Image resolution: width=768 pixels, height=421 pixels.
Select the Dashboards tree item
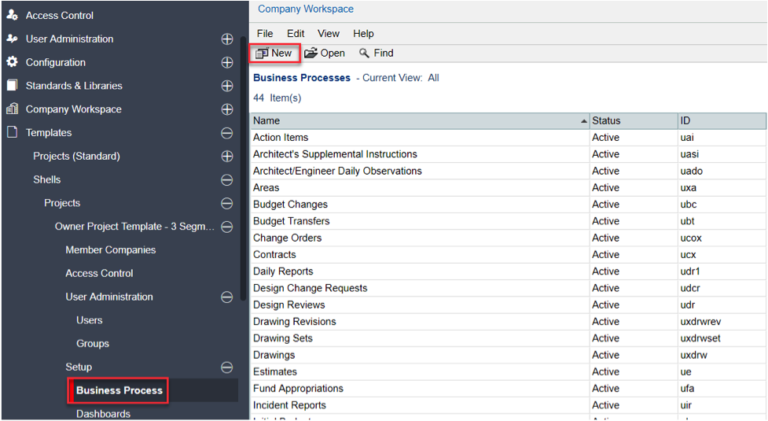103,413
